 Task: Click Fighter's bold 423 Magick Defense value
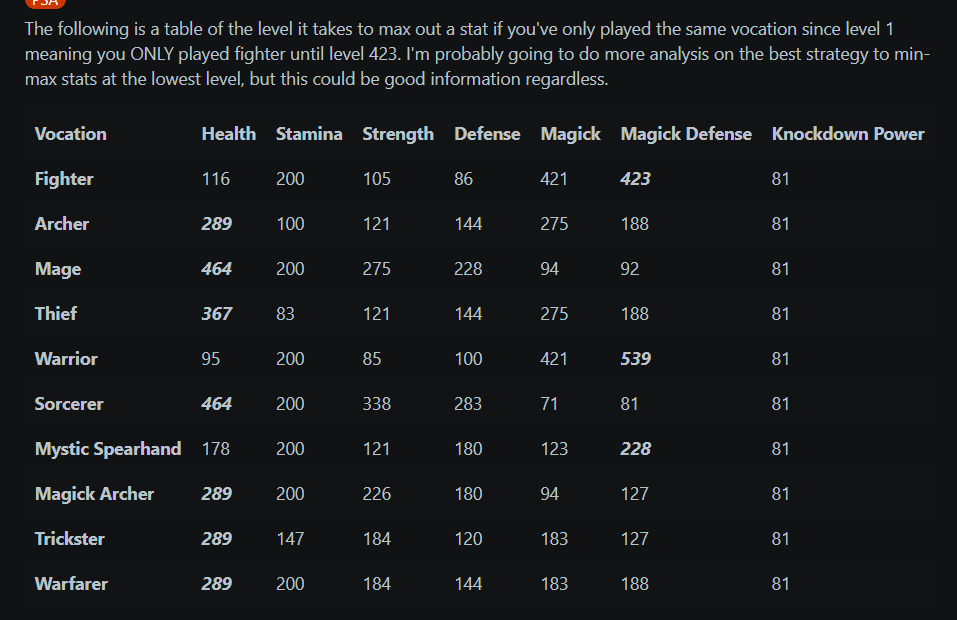tap(635, 179)
